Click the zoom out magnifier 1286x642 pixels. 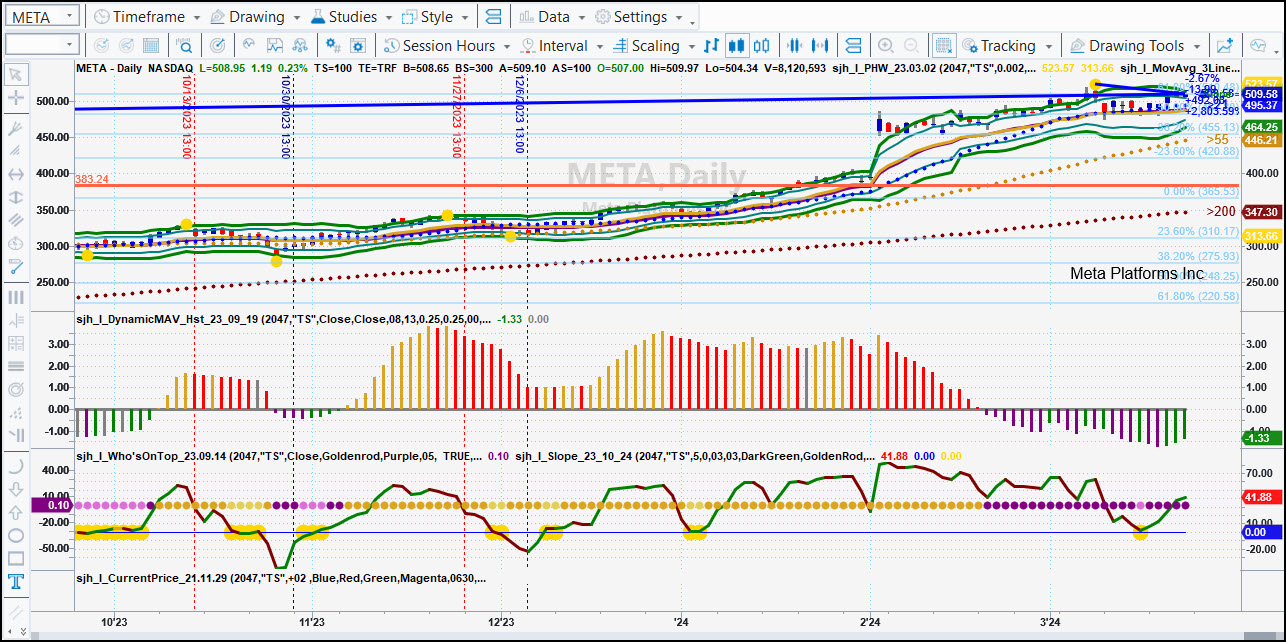tap(911, 45)
